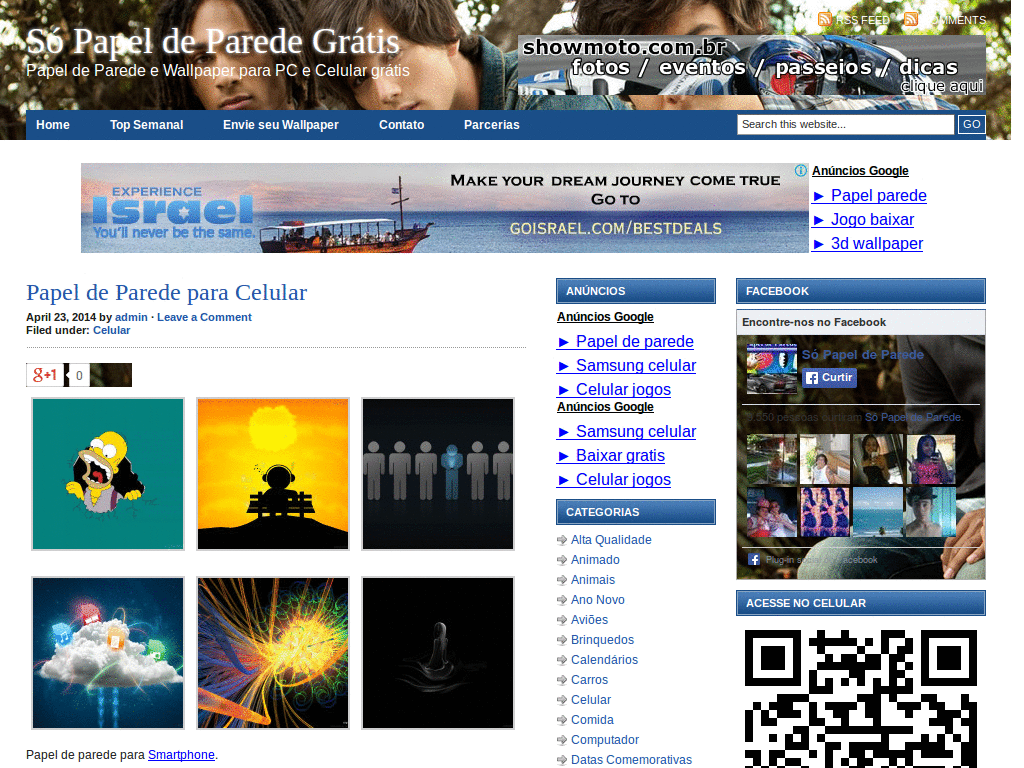This screenshot has height=768, width=1024.
Task: Click Leave a Comment link
Action: point(204,317)
